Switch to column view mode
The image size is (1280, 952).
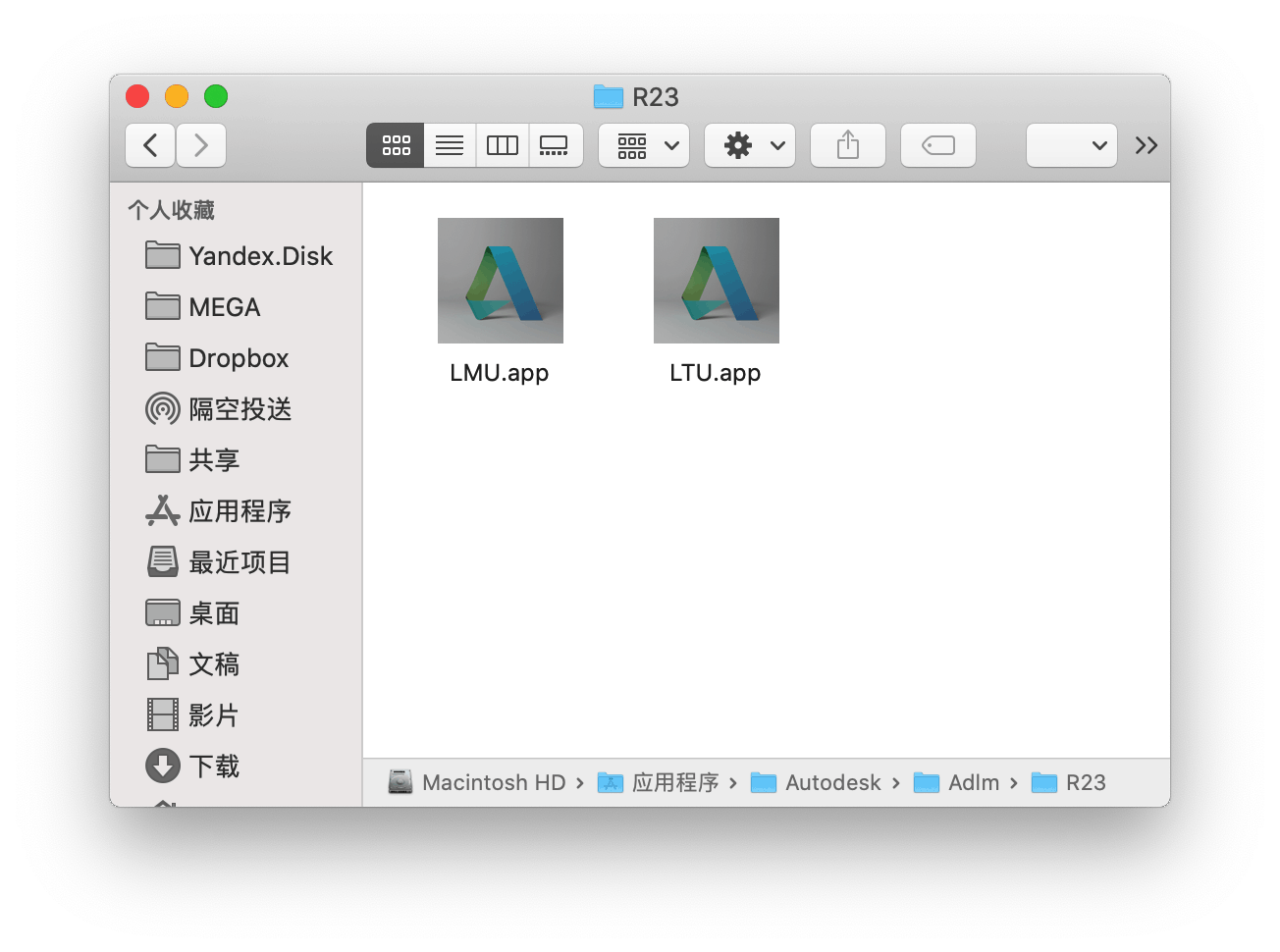tap(503, 145)
